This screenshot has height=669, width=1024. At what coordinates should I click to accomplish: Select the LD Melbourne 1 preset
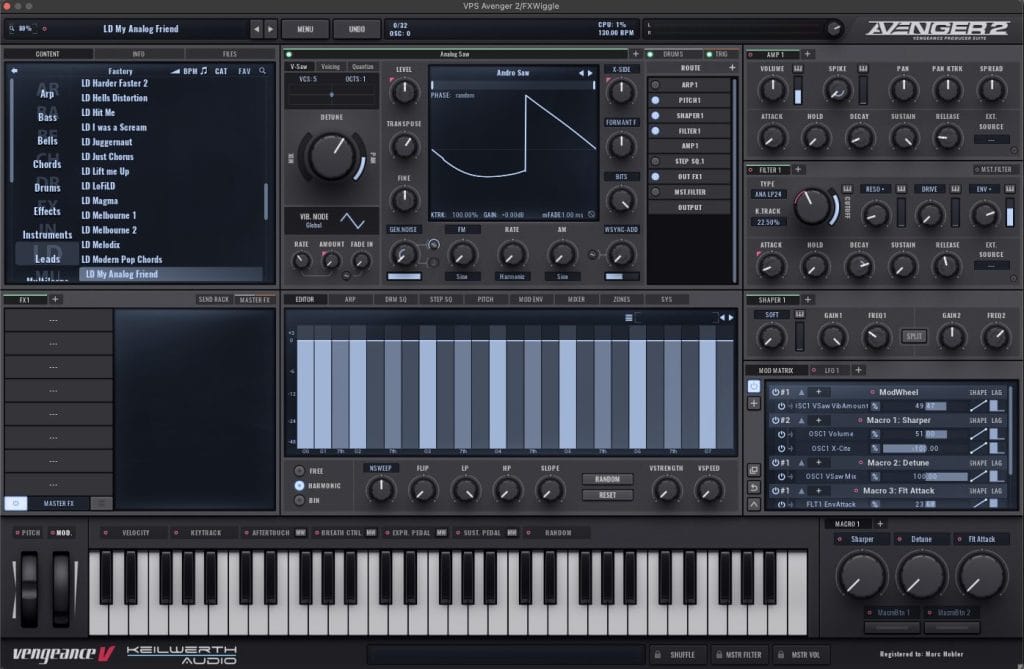[109, 215]
